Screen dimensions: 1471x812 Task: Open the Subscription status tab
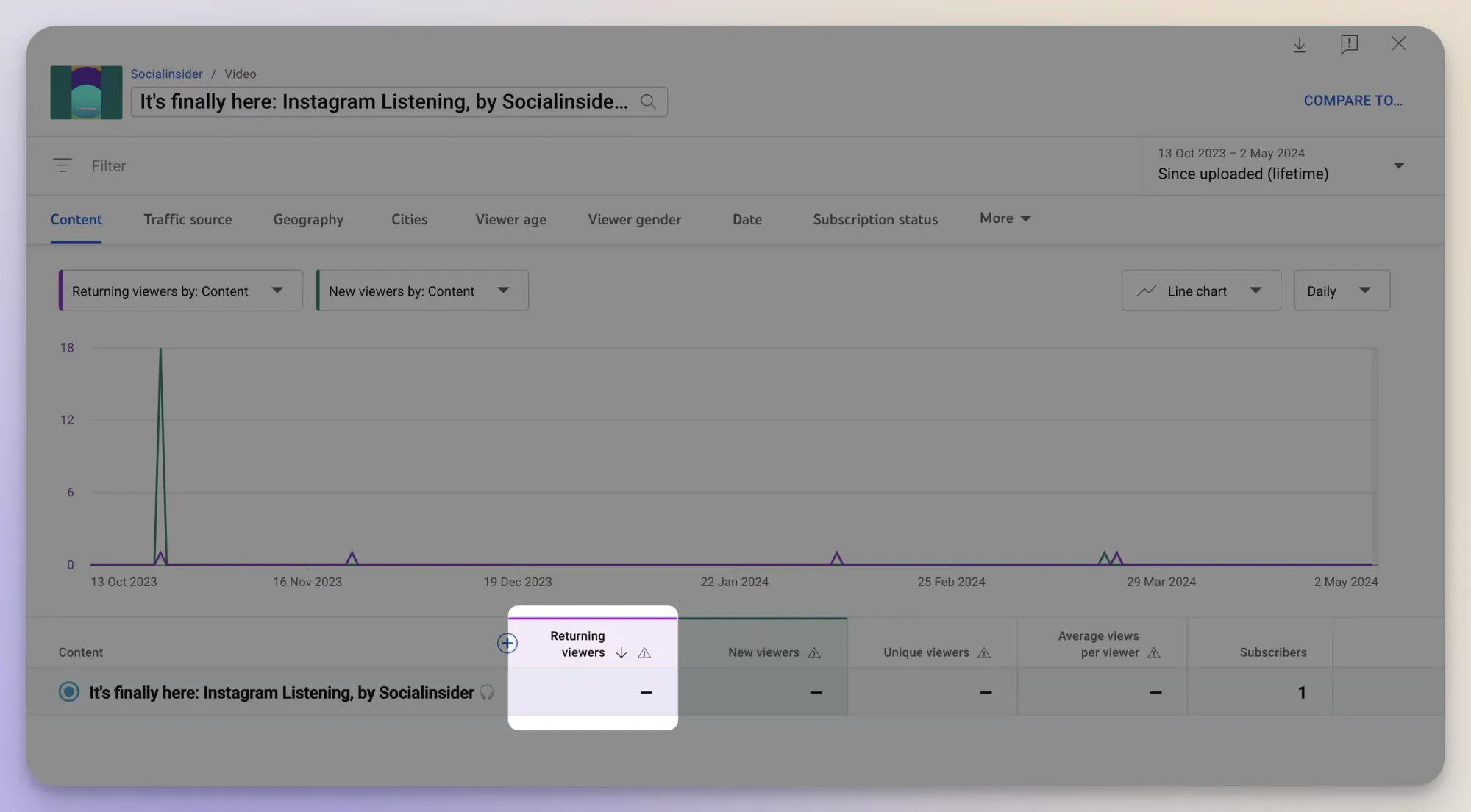(x=875, y=219)
